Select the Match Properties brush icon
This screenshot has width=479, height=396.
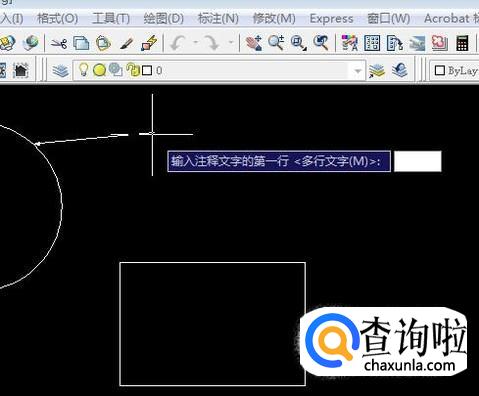126,43
